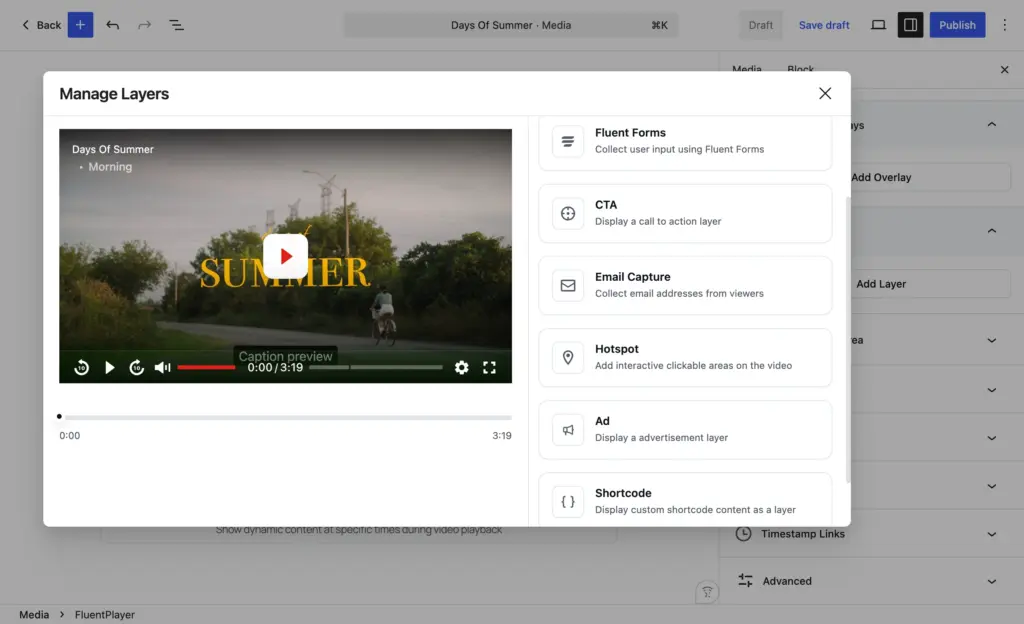Select FluentPlayer in the breadcrumb
This screenshot has height=624, width=1024.
(x=104, y=615)
